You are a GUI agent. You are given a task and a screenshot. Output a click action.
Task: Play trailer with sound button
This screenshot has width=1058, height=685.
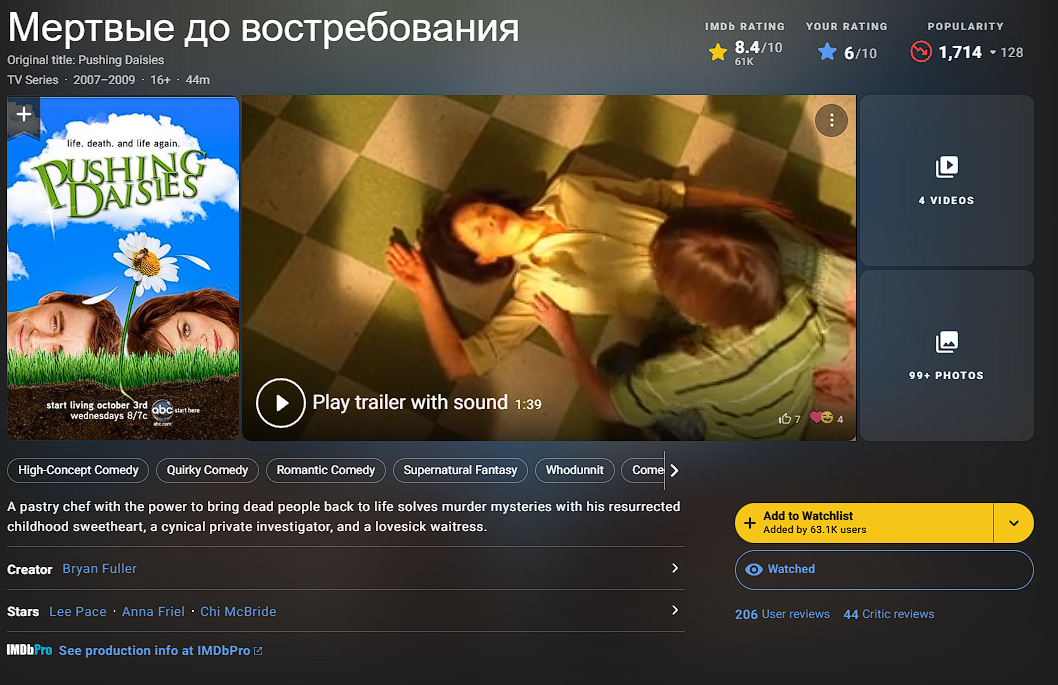pyautogui.click(x=281, y=403)
